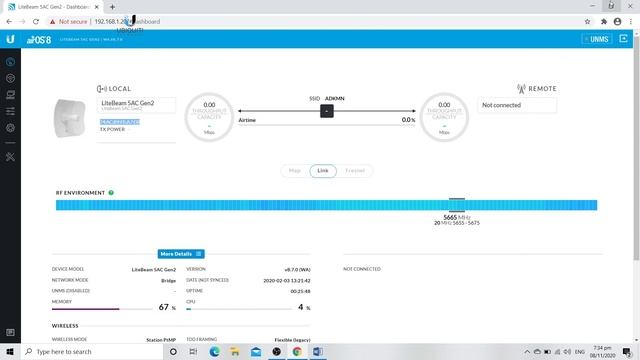The height and width of the screenshot is (360, 640).
Task: Open the Dashboard page from sidebar
Action: point(10,62)
